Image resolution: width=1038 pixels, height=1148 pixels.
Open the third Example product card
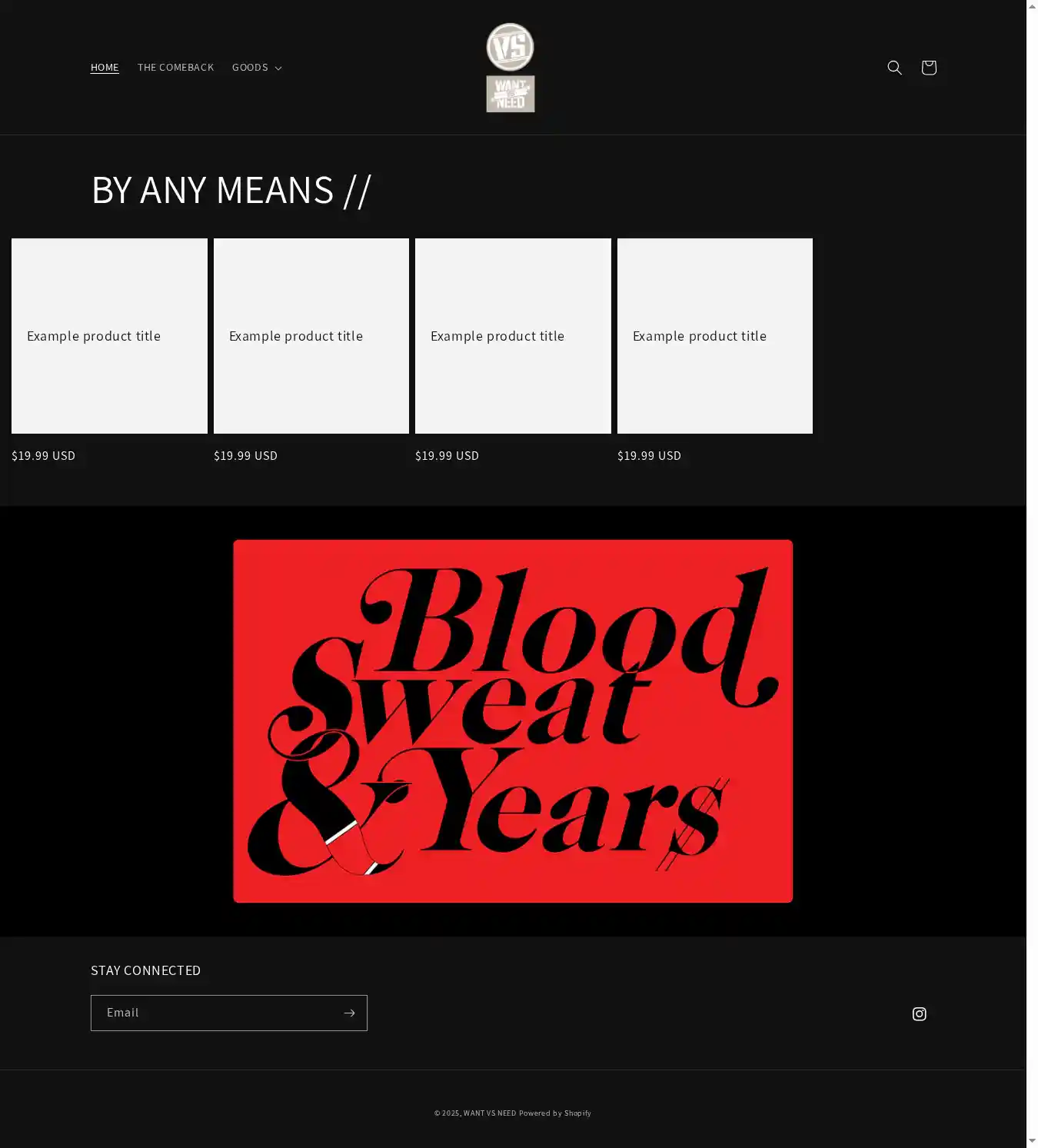click(x=513, y=336)
